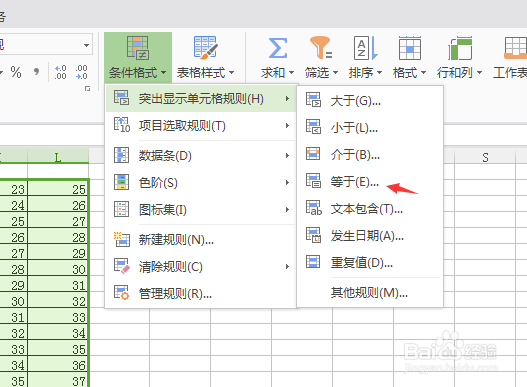Click the 项目选取规则 top-10 icon
The image size is (527, 387).
(122, 125)
